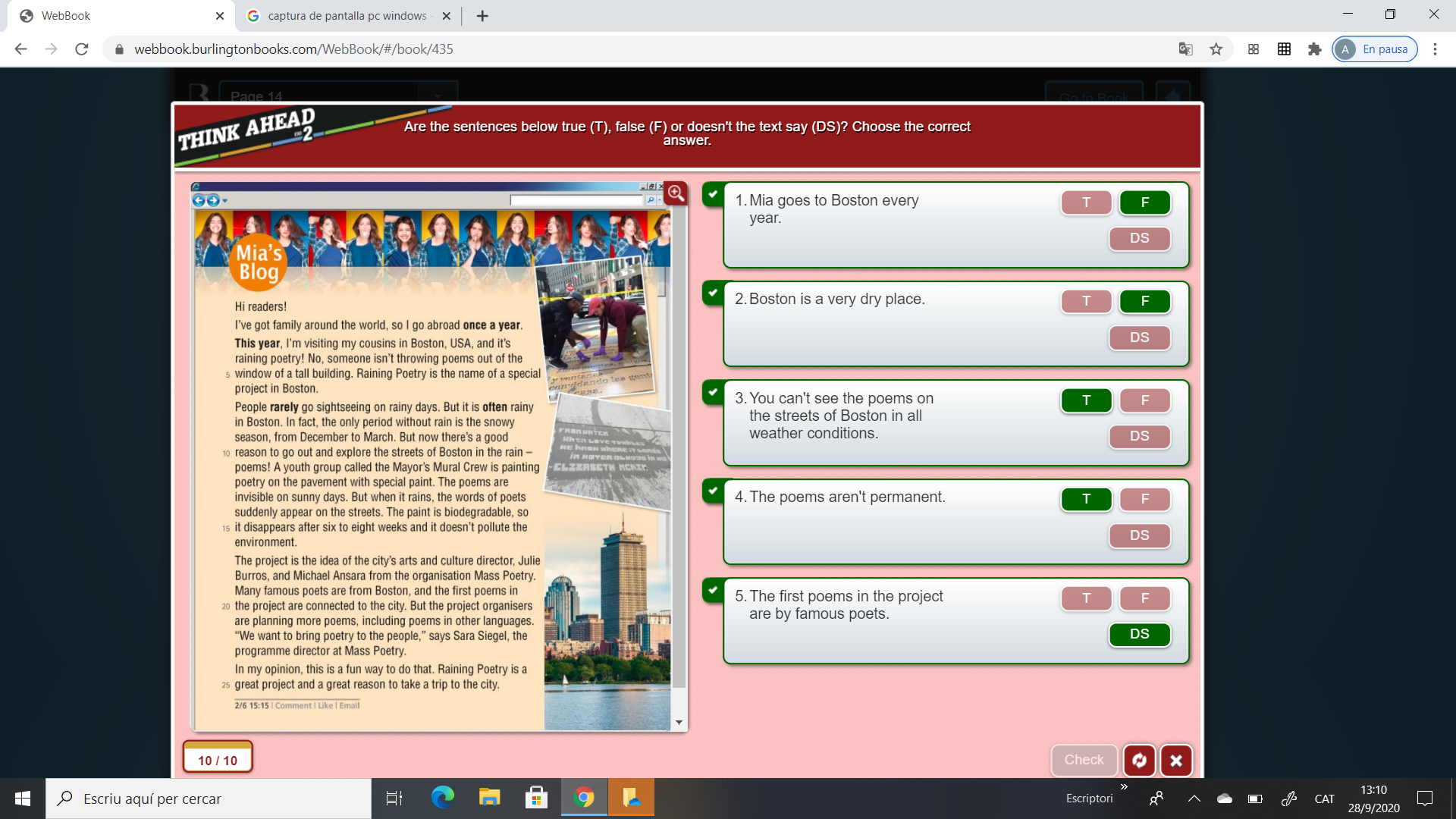Bookmark this page with the star icon
This screenshot has height=819, width=1456.
tap(1216, 49)
